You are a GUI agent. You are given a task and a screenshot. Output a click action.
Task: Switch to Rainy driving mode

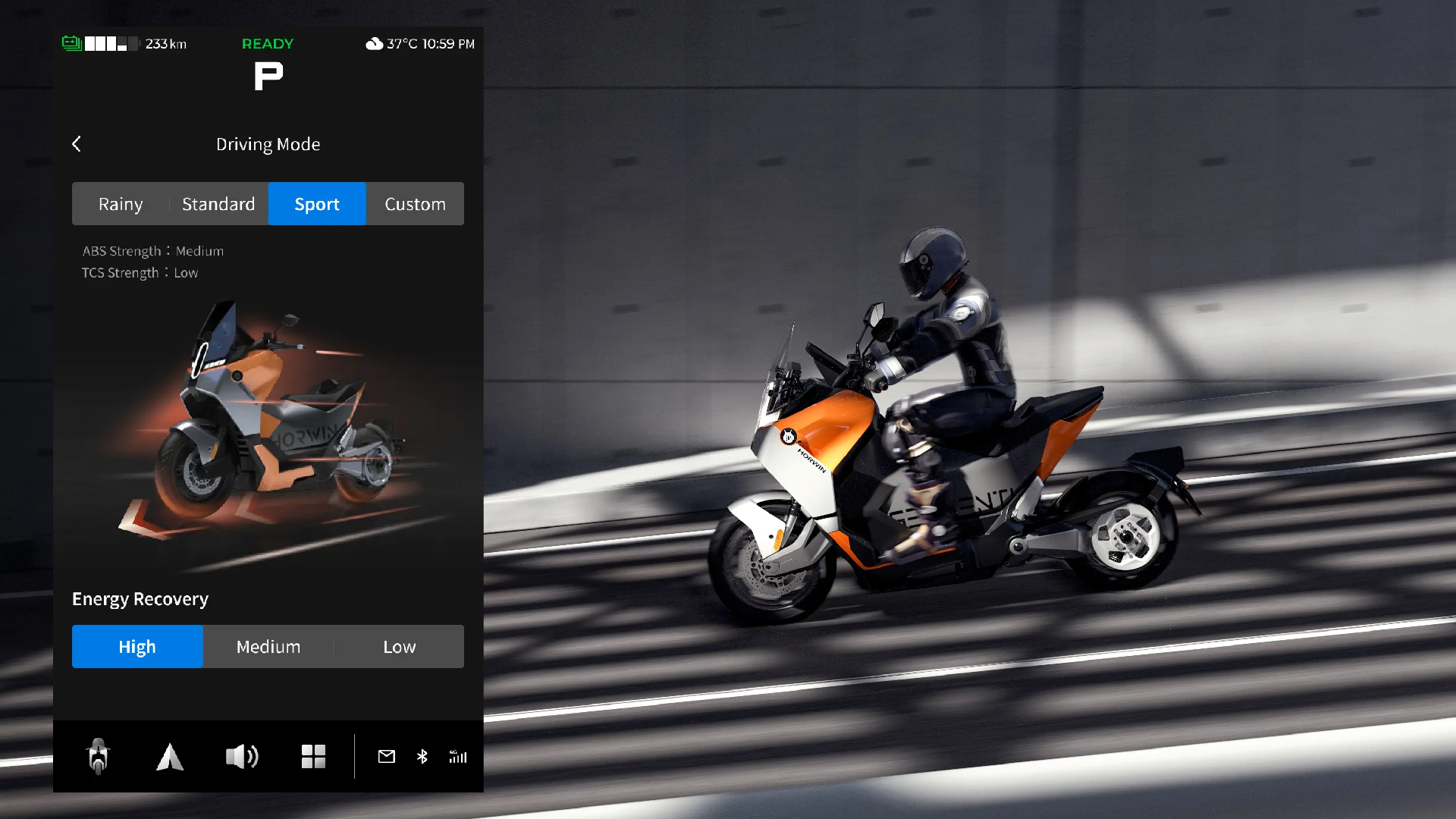tap(121, 204)
